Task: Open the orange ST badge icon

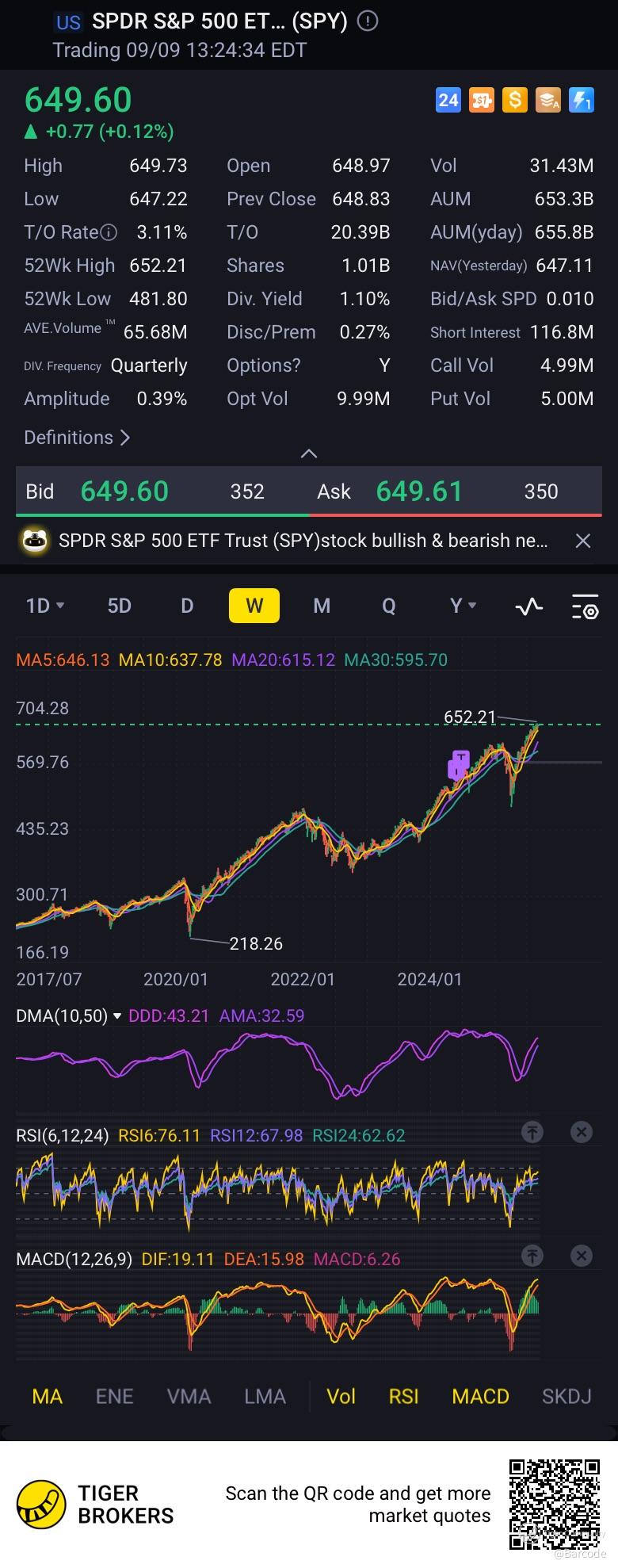Action: (x=482, y=100)
